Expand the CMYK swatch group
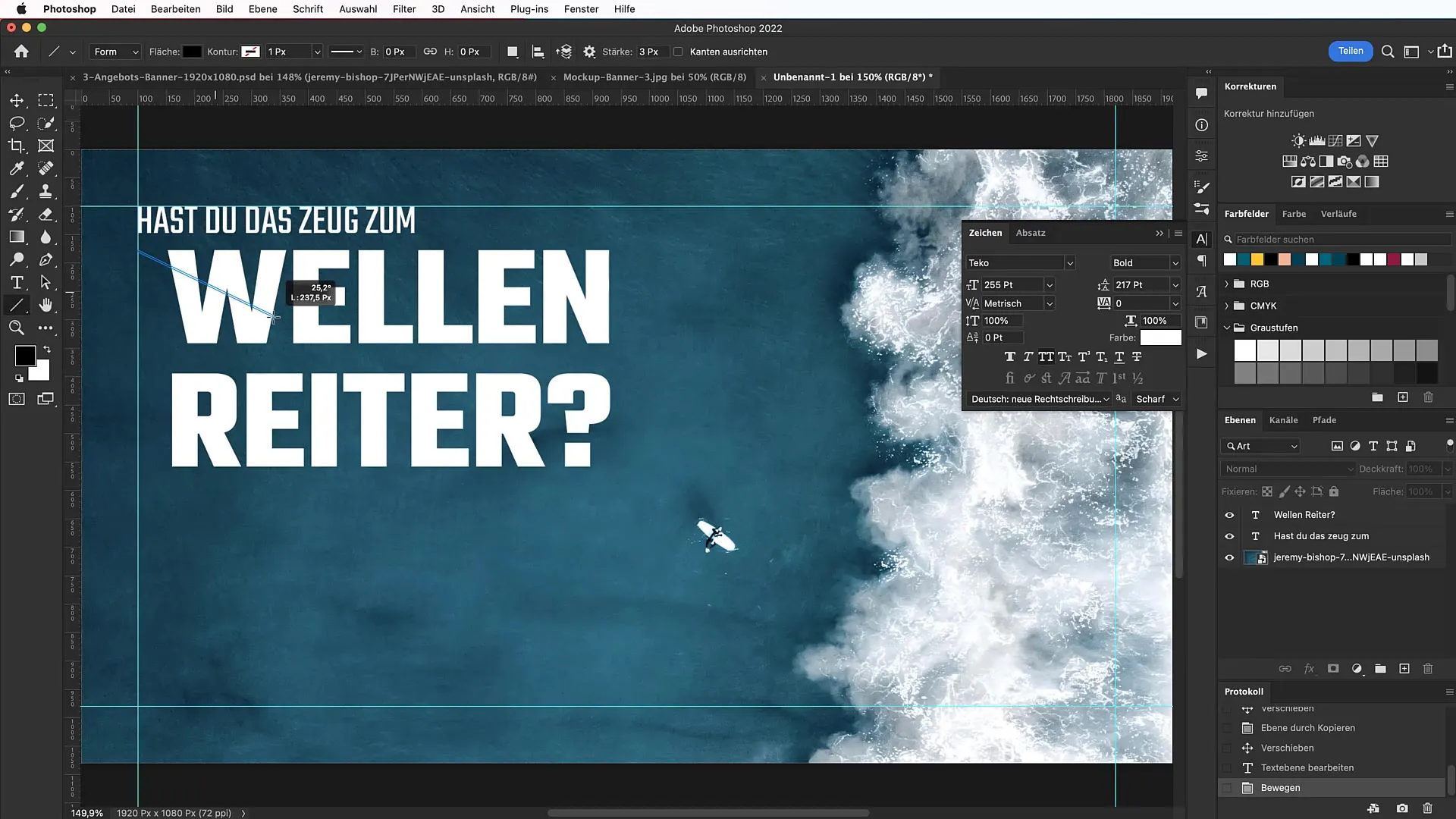This screenshot has height=819, width=1456. [x=1227, y=306]
